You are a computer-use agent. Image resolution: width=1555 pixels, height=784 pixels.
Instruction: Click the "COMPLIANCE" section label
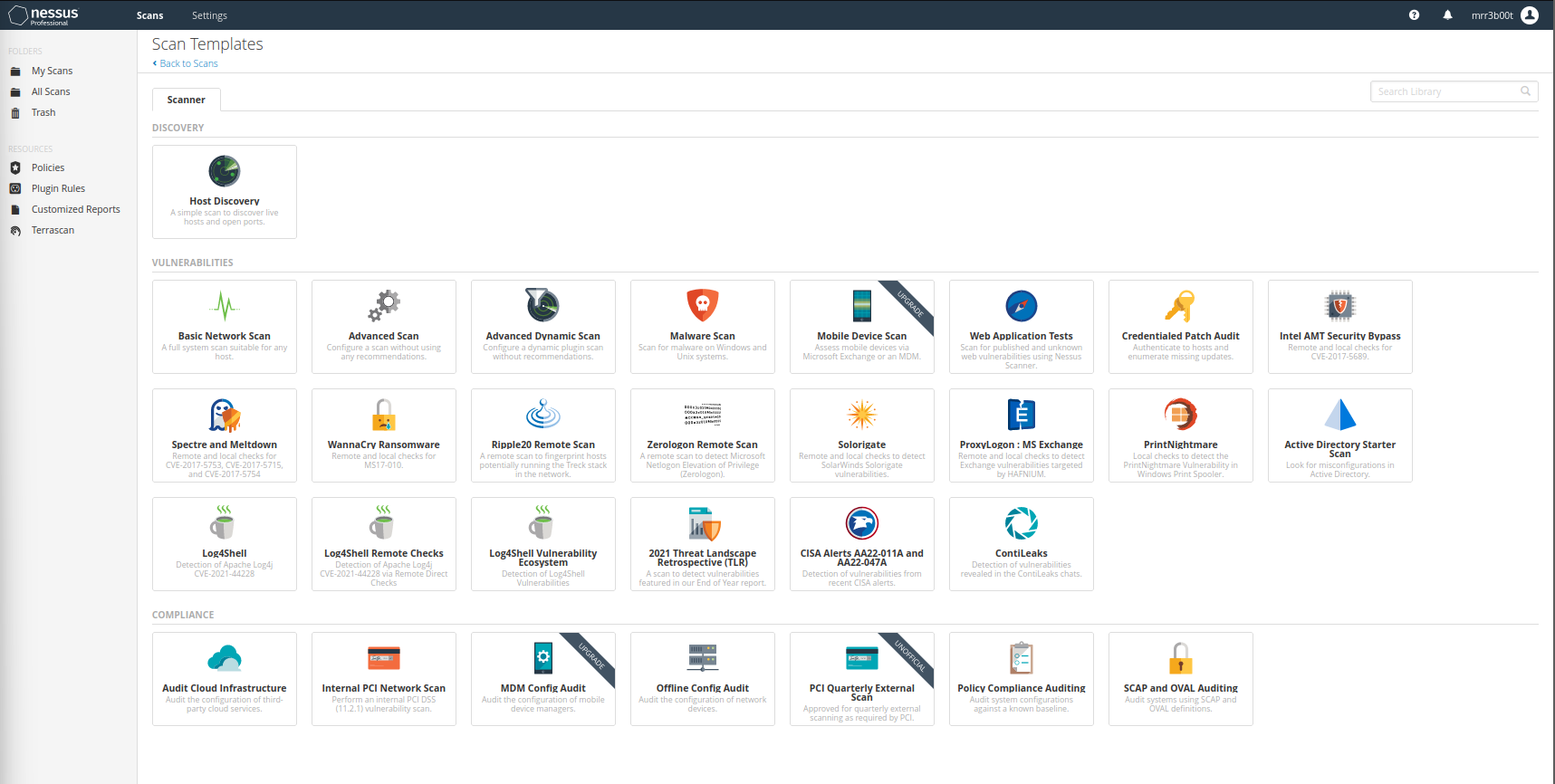point(183,615)
